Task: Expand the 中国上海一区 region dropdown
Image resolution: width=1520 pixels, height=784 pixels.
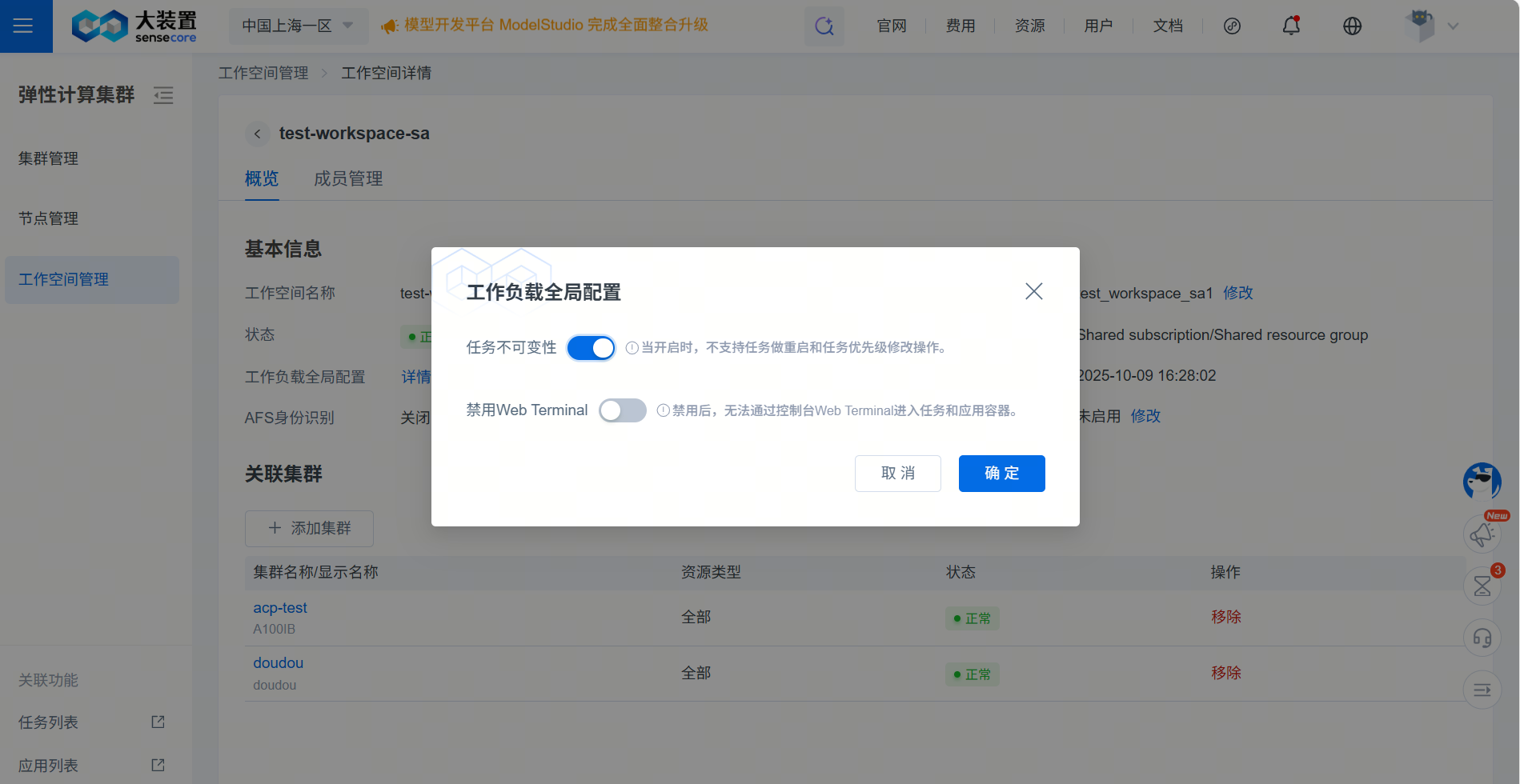Action: [298, 26]
